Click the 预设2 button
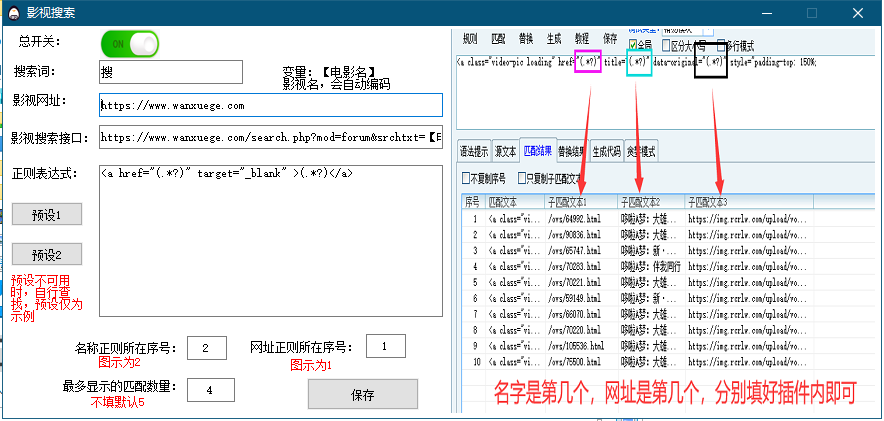Image resolution: width=884 pixels, height=421 pixels. coord(47,255)
